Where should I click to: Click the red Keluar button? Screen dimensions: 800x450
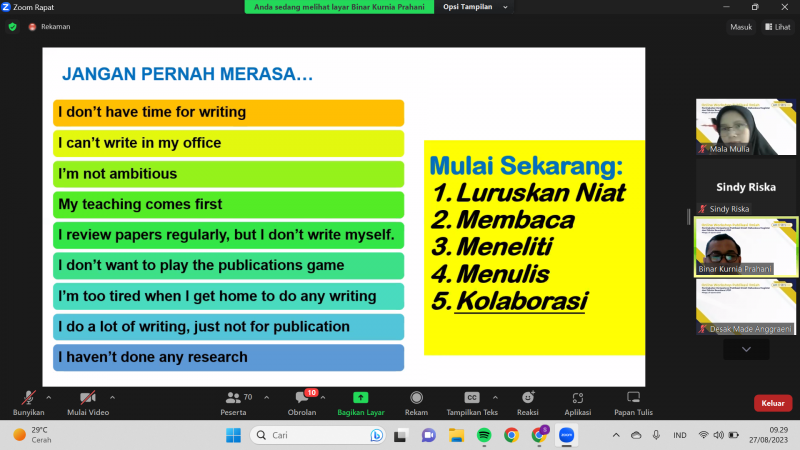[772, 403]
